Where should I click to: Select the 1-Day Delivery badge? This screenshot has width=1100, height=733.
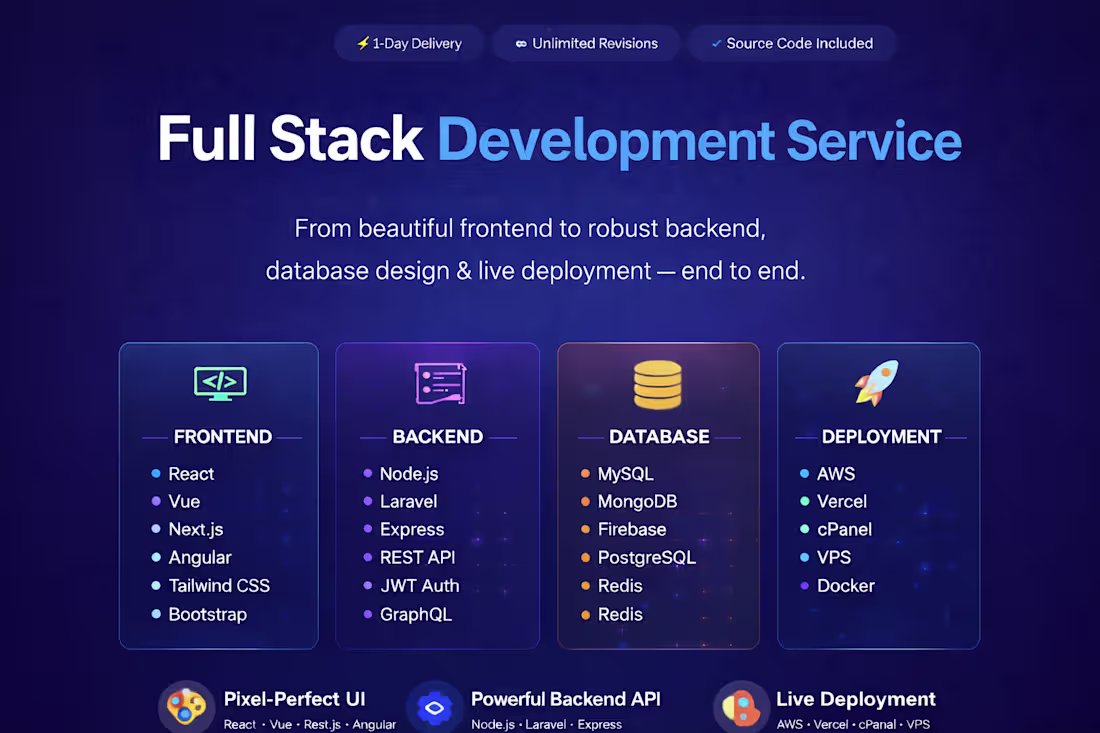409,43
